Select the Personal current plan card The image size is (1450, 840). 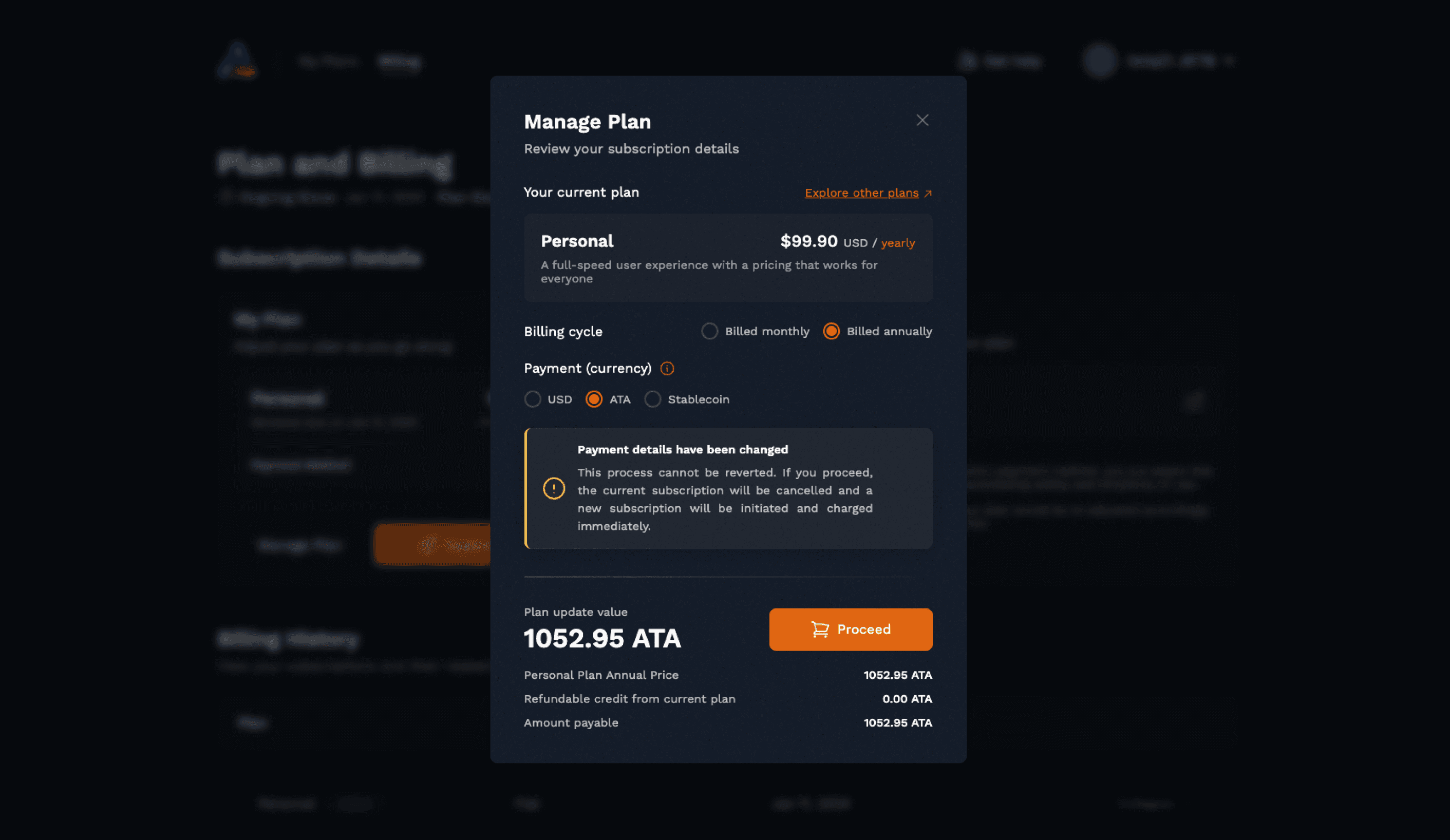tap(727, 258)
